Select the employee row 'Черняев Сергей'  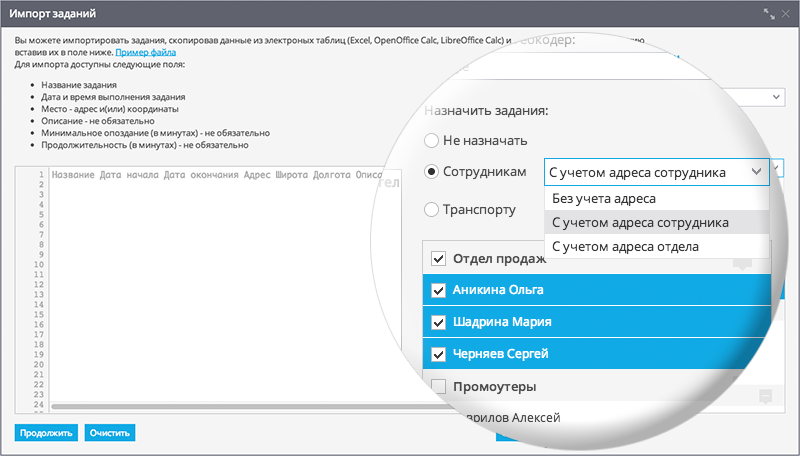(x=597, y=353)
